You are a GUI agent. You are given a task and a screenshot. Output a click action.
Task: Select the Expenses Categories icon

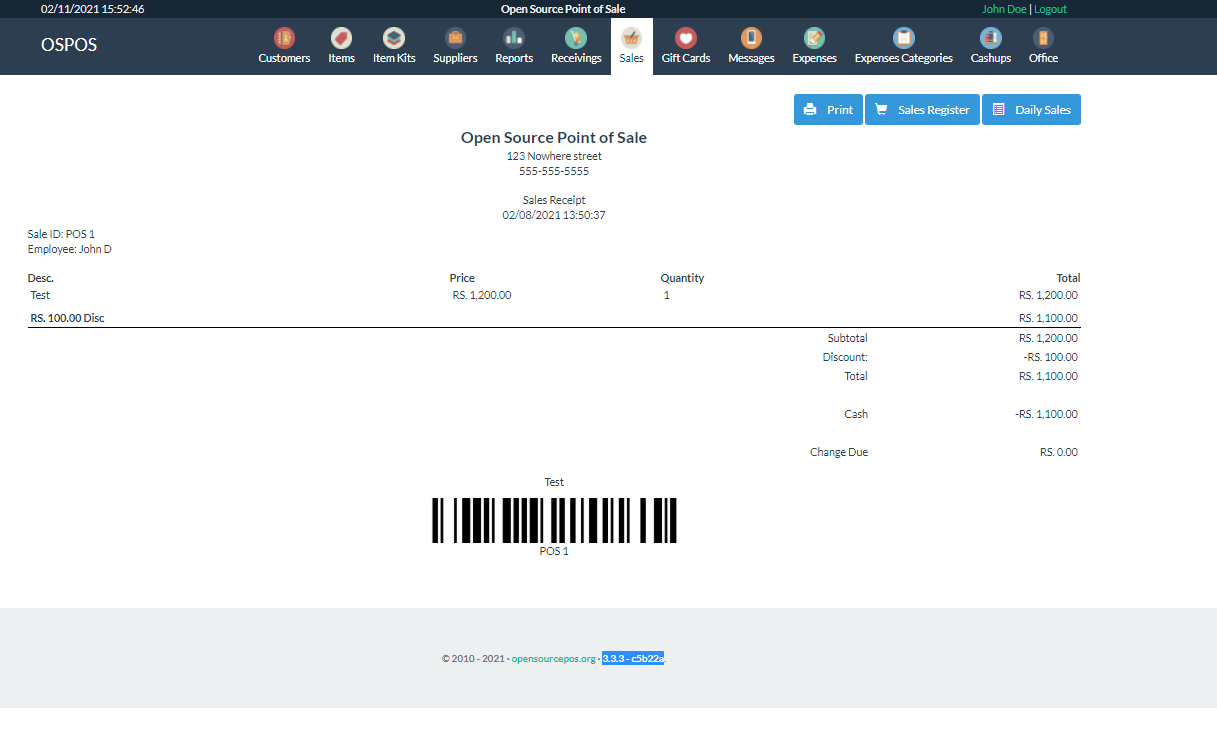click(x=903, y=43)
